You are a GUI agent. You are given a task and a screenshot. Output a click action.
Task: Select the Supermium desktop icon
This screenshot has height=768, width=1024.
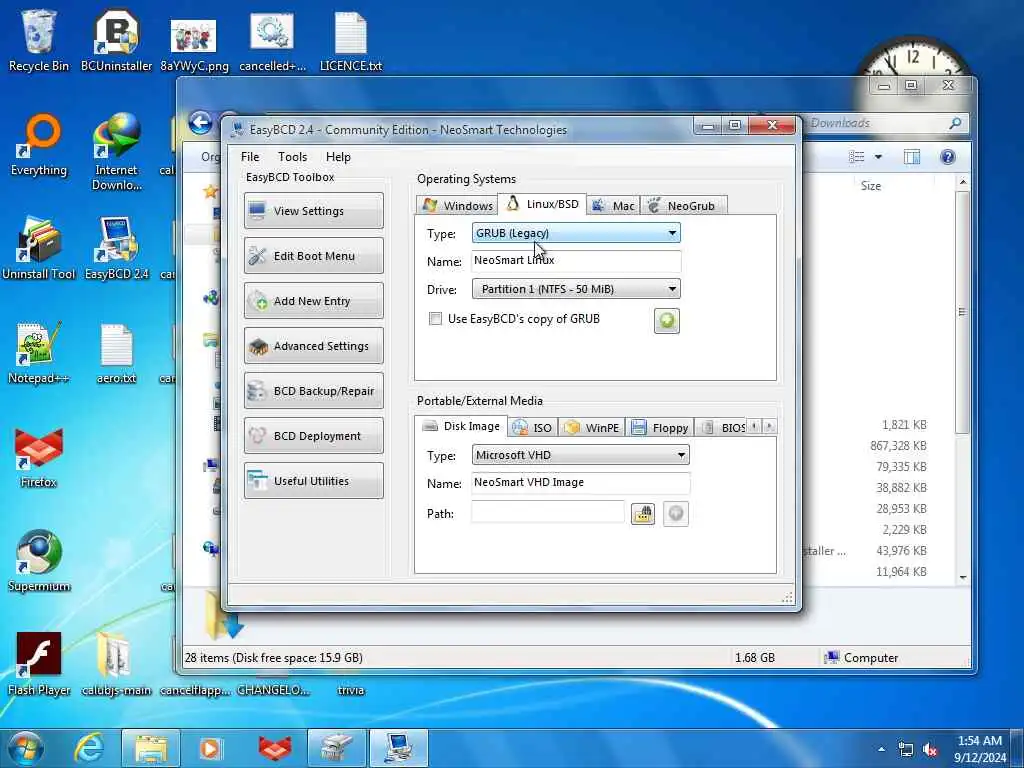(x=39, y=561)
